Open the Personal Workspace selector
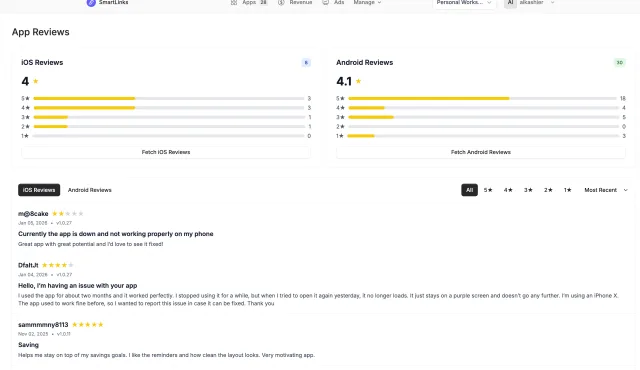Screen dimensions: 640x370 tap(464, 3)
